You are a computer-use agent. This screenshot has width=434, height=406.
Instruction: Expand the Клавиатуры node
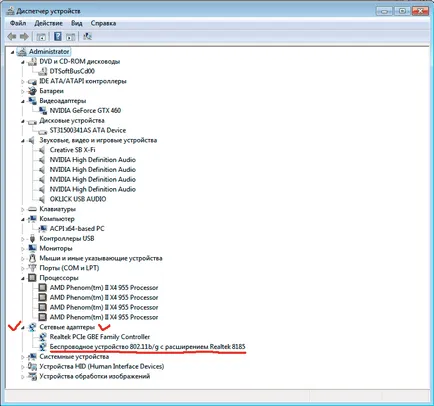click(x=23, y=209)
